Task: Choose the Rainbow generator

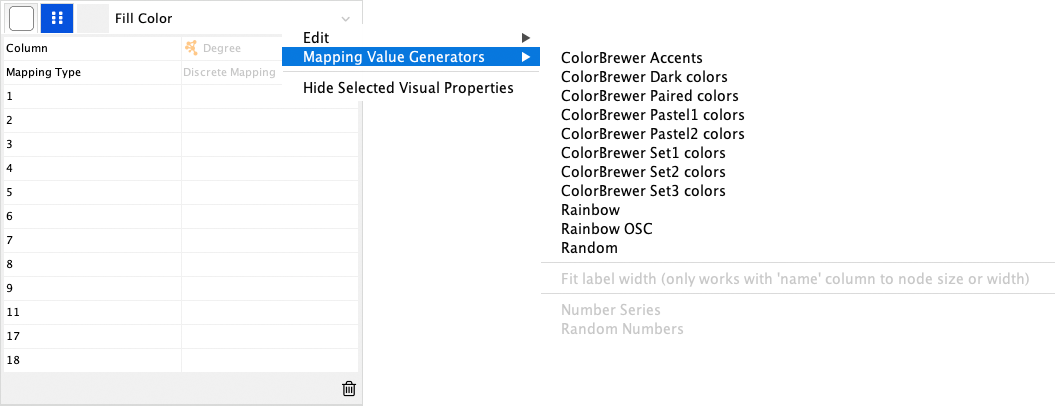Action: 590,210
